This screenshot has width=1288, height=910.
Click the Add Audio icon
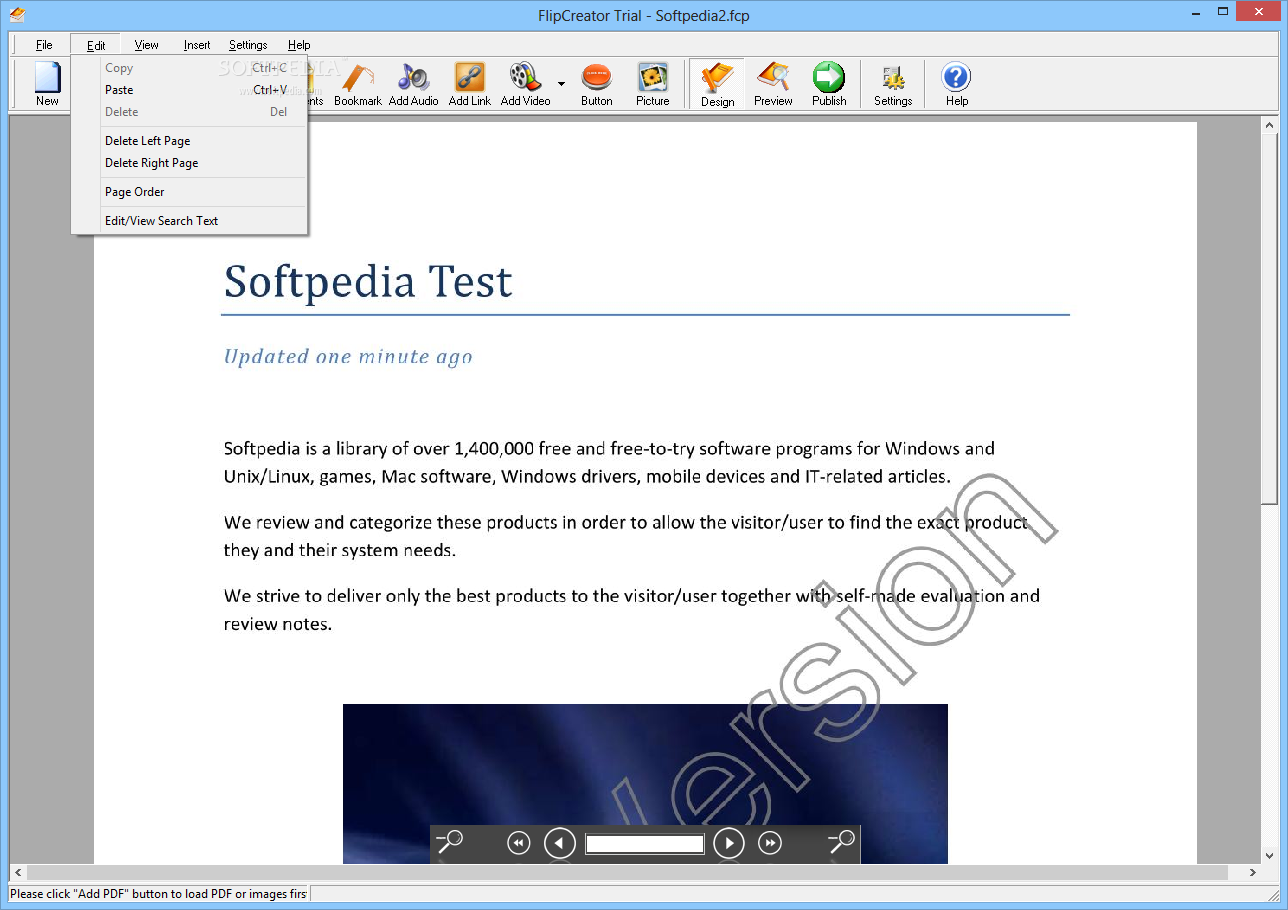[x=413, y=84]
